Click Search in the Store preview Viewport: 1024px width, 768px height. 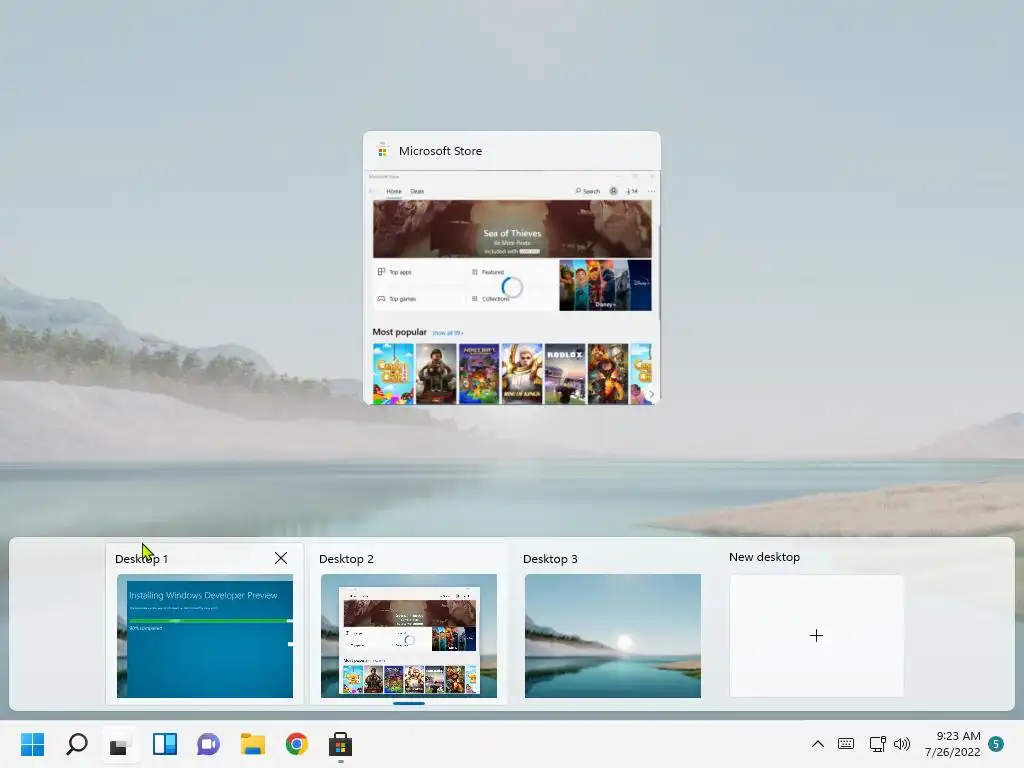[x=587, y=191]
